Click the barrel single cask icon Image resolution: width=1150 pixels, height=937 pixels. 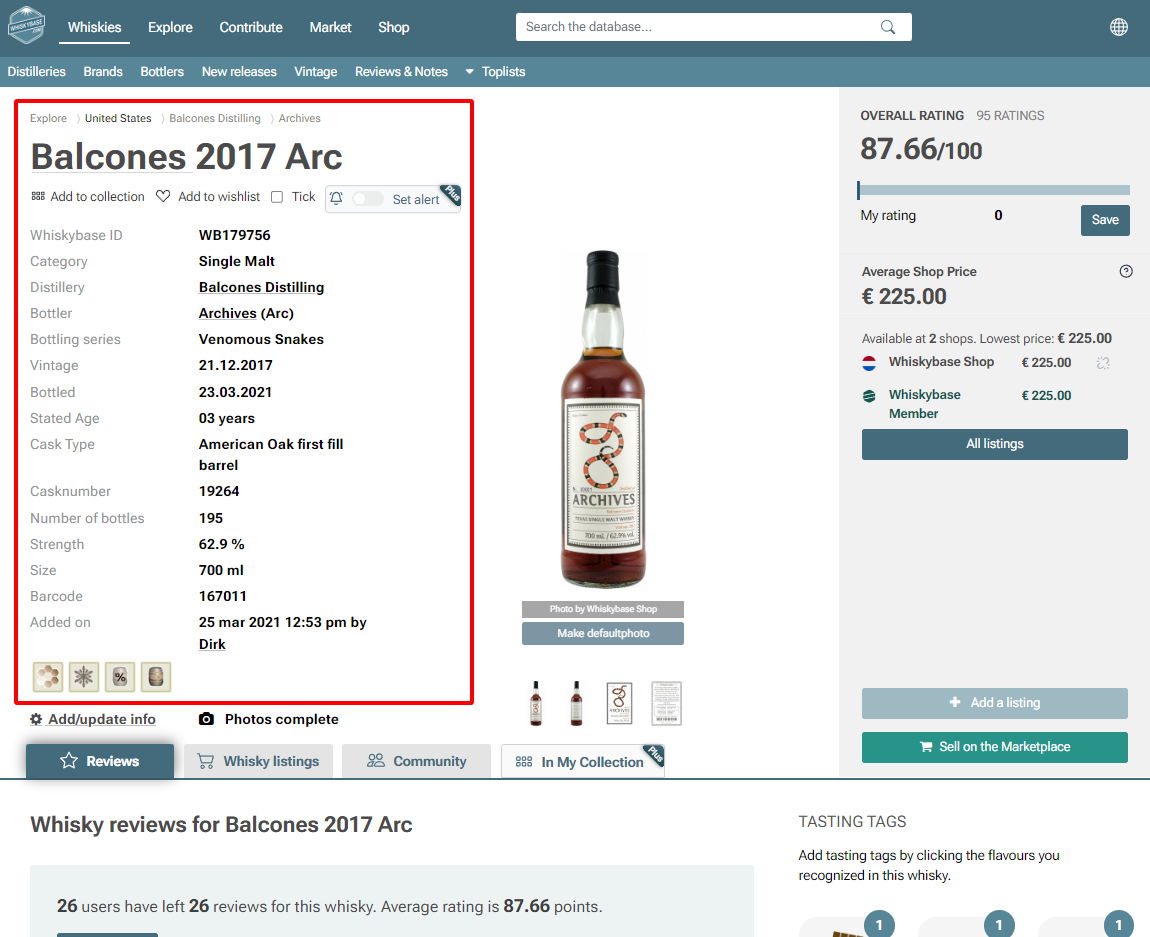point(155,677)
